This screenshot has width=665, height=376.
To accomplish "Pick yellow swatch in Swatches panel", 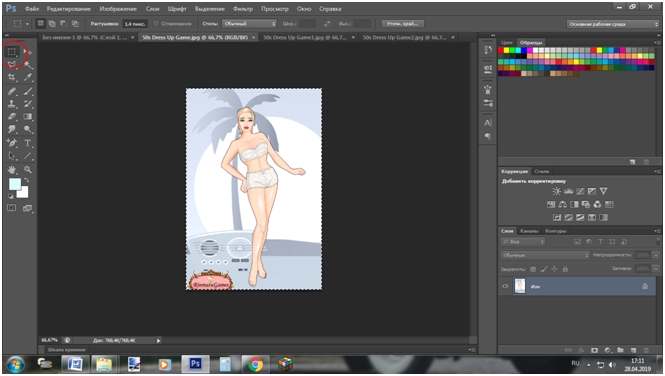I will [506, 50].
